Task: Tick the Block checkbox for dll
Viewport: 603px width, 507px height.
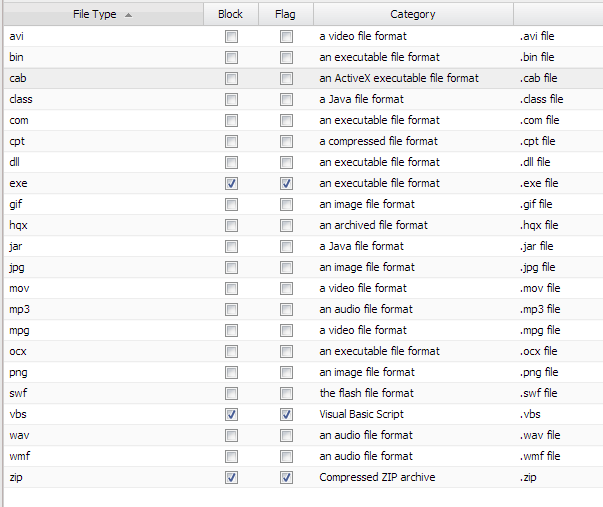Action: tap(231, 162)
